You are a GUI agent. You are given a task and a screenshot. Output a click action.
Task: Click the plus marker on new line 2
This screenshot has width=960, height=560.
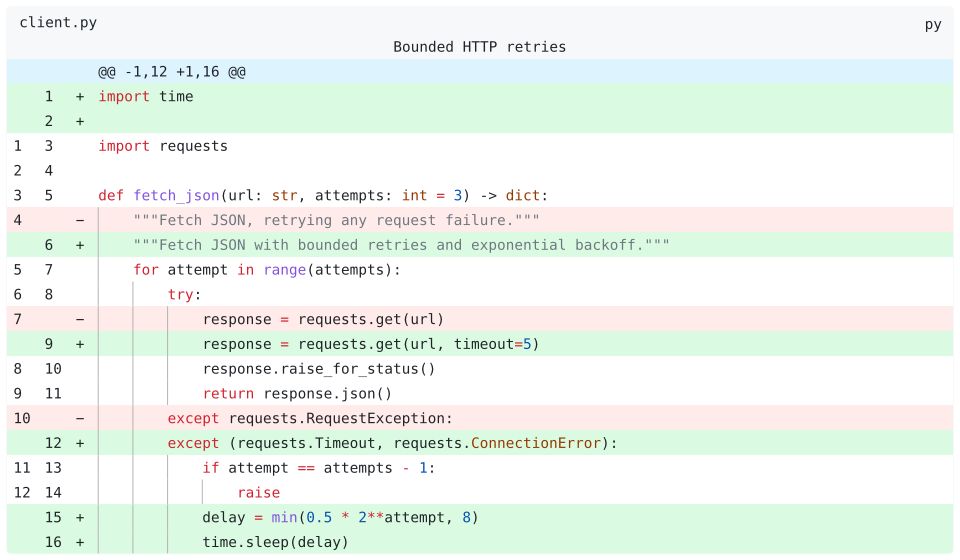coord(80,121)
